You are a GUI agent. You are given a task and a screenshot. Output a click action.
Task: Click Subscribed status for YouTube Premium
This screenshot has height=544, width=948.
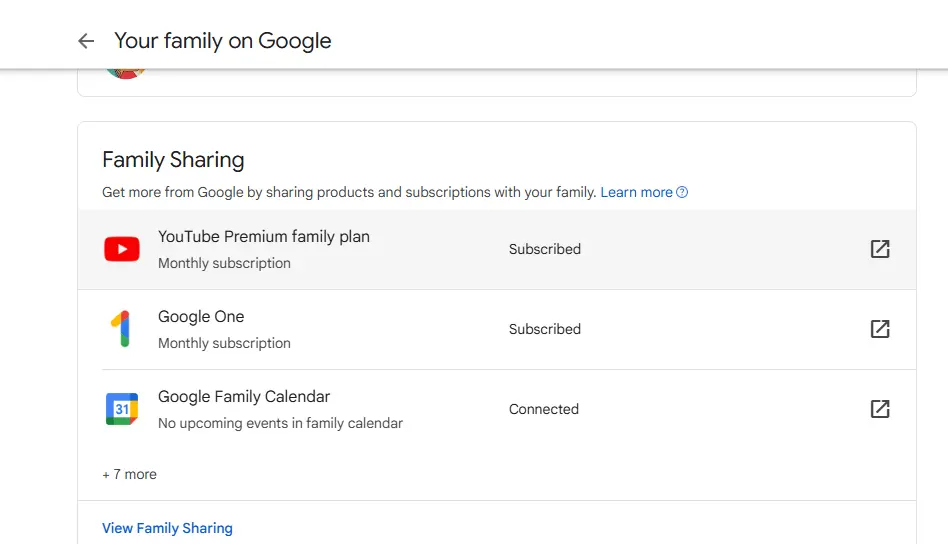tap(545, 249)
